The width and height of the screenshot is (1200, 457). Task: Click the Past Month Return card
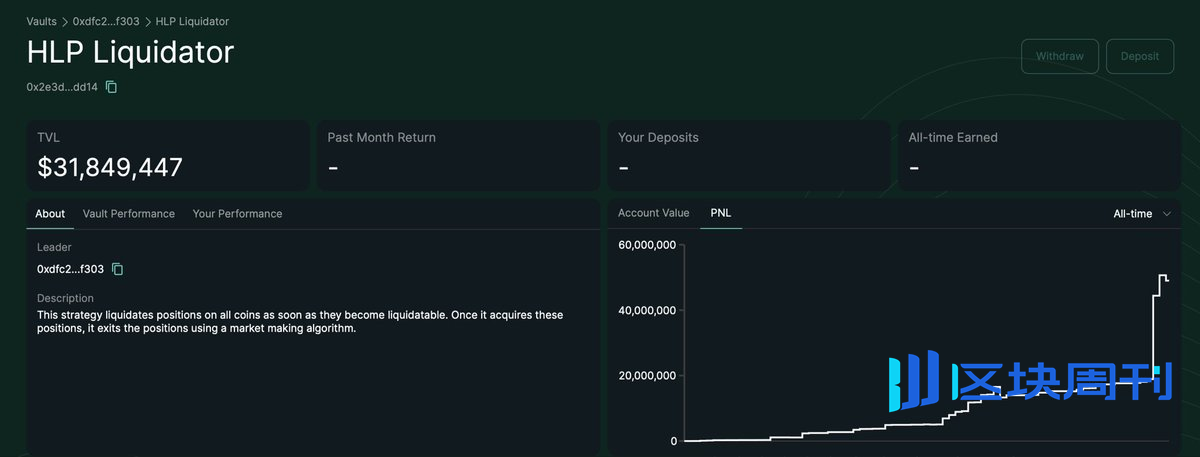click(458, 156)
